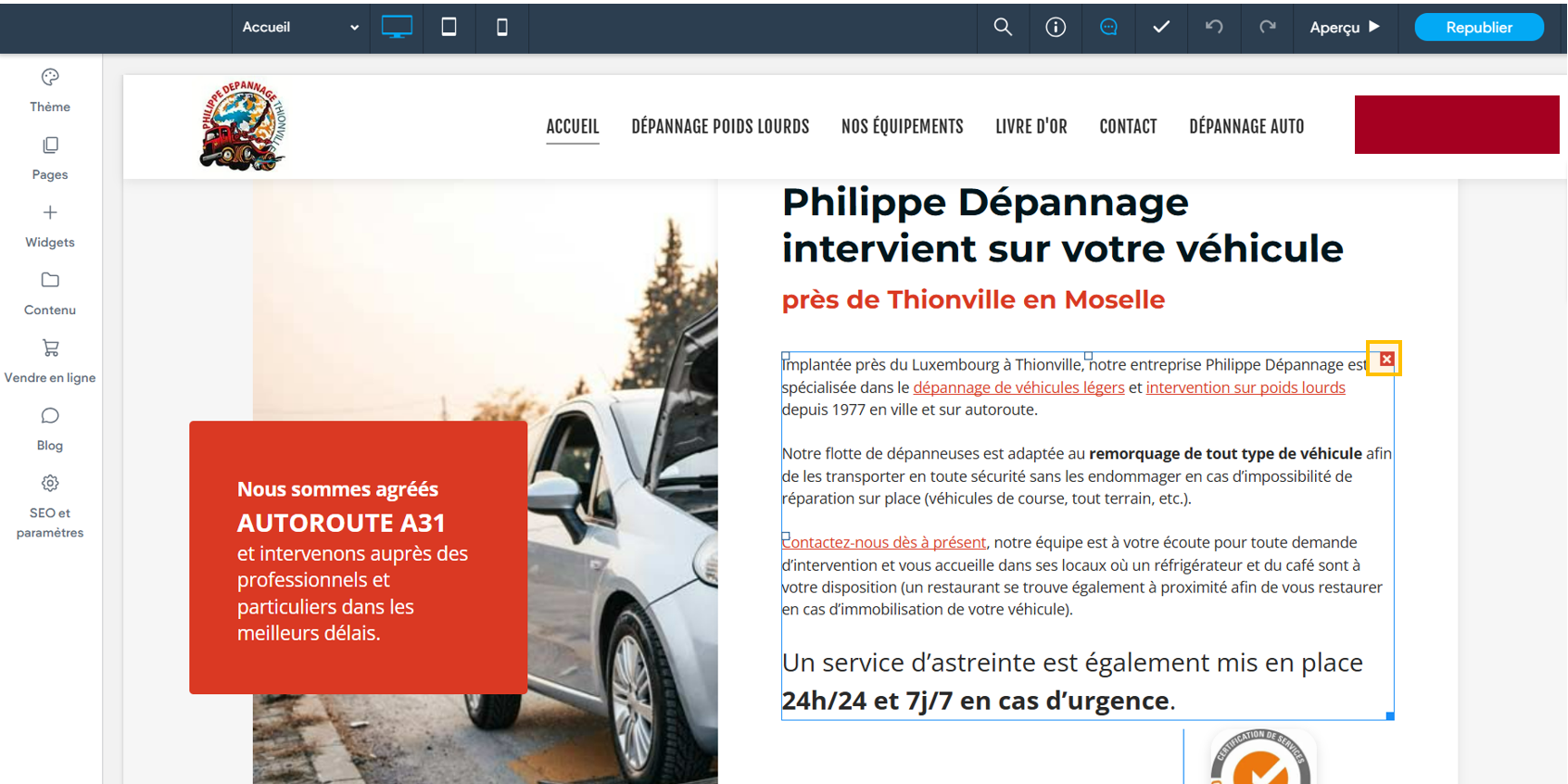
Task: Select remorquage de tout type de véhicule text
Action: pos(1225,453)
